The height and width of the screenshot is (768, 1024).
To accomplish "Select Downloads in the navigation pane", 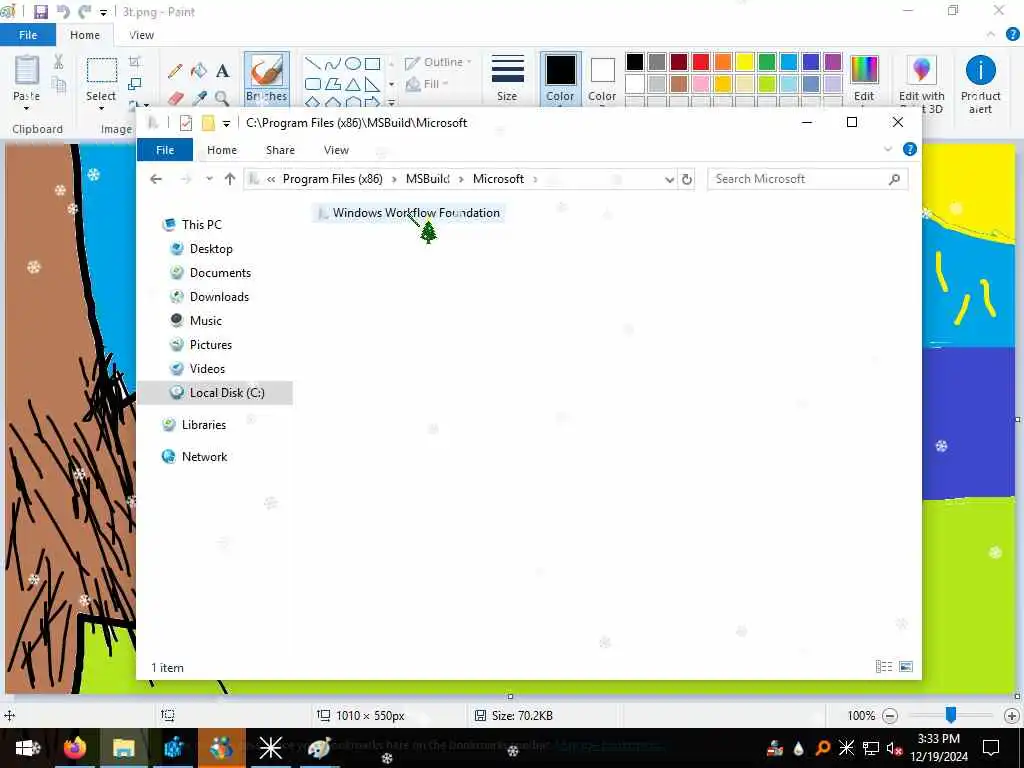I will 219,297.
